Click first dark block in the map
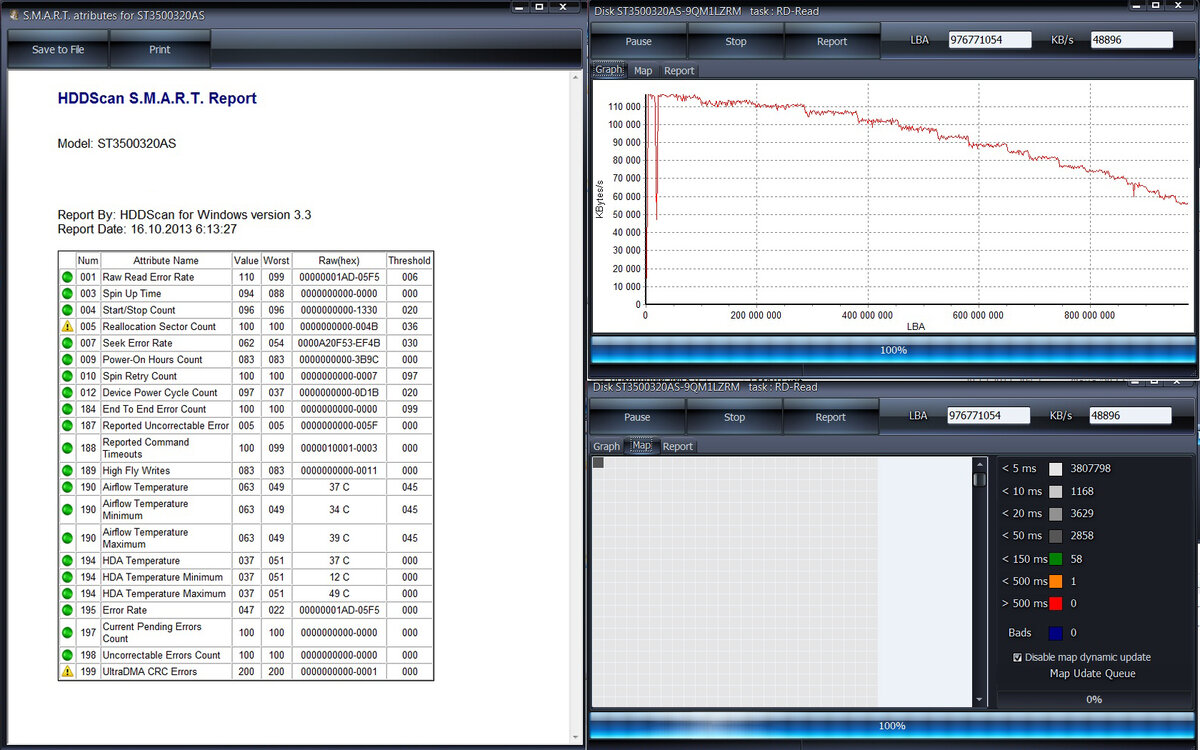Viewport: 1200px width, 750px height. pos(598,463)
